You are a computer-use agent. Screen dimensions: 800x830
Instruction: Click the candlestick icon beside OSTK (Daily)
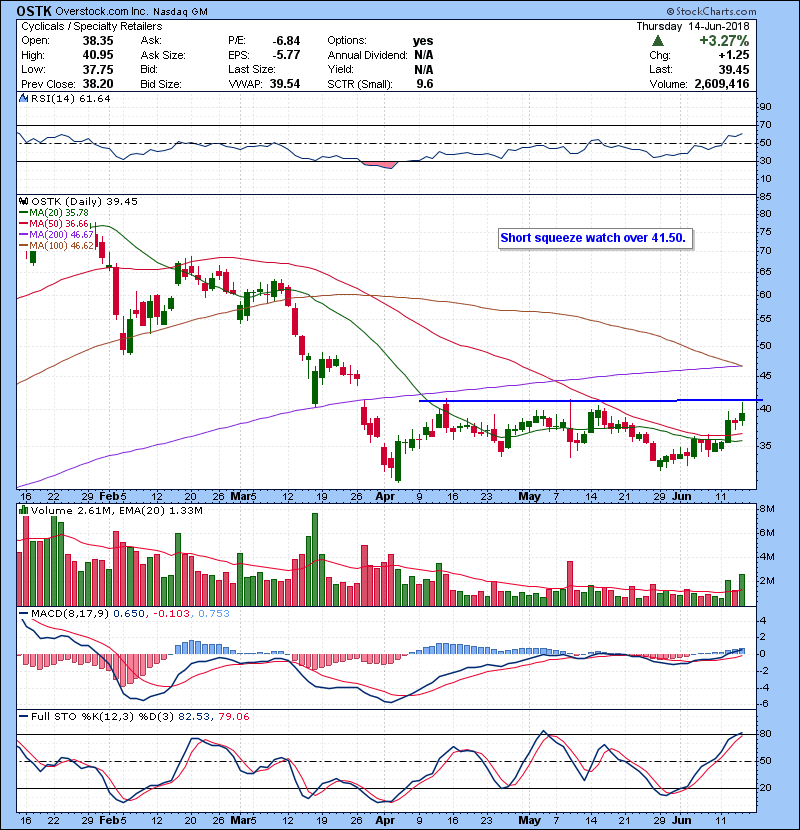pyautogui.click(x=23, y=201)
